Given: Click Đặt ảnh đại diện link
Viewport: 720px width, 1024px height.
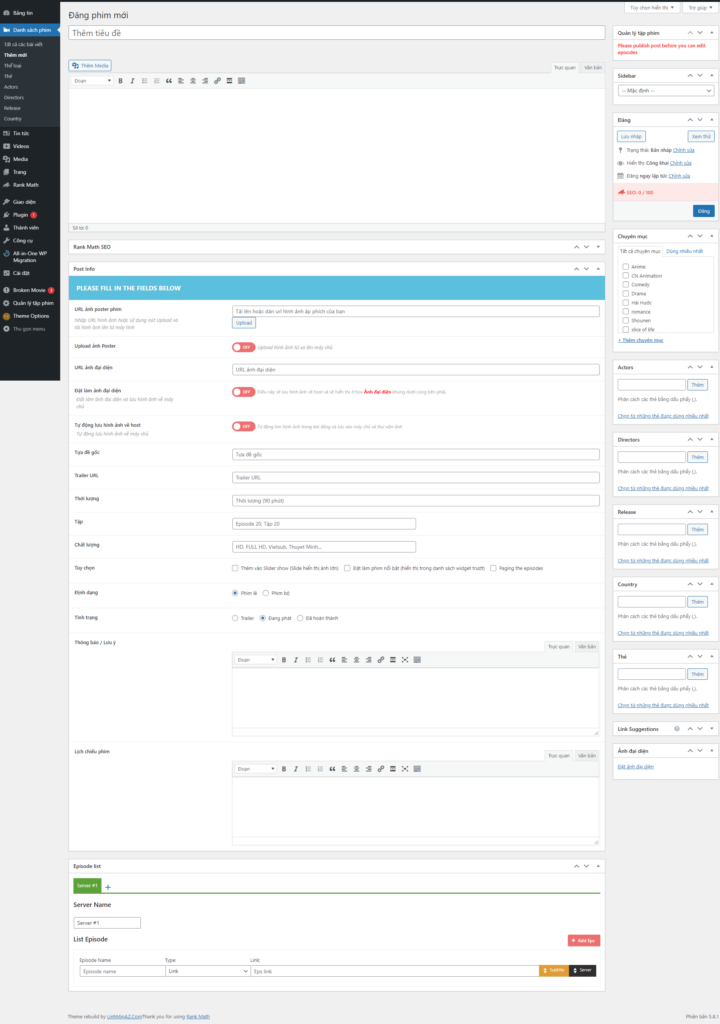Looking at the screenshot, I should pyautogui.click(x=636, y=767).
